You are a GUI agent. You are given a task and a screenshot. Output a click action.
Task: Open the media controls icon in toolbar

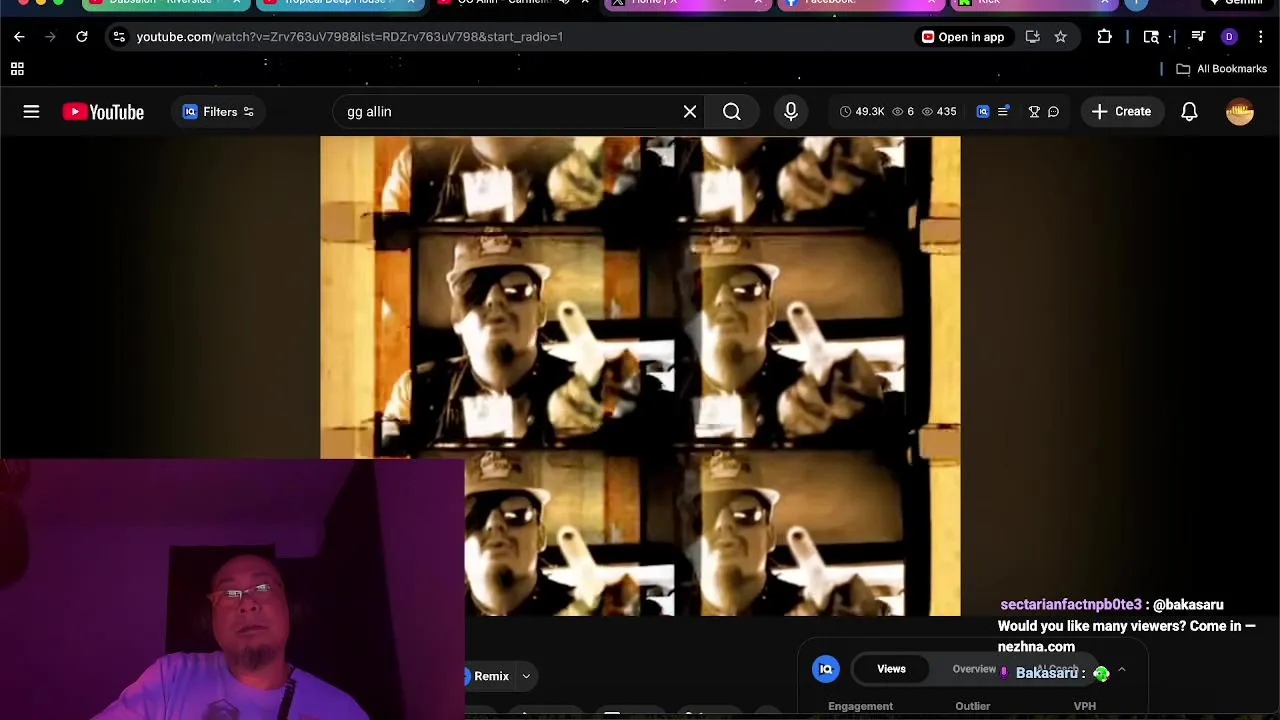point(1198,37)
